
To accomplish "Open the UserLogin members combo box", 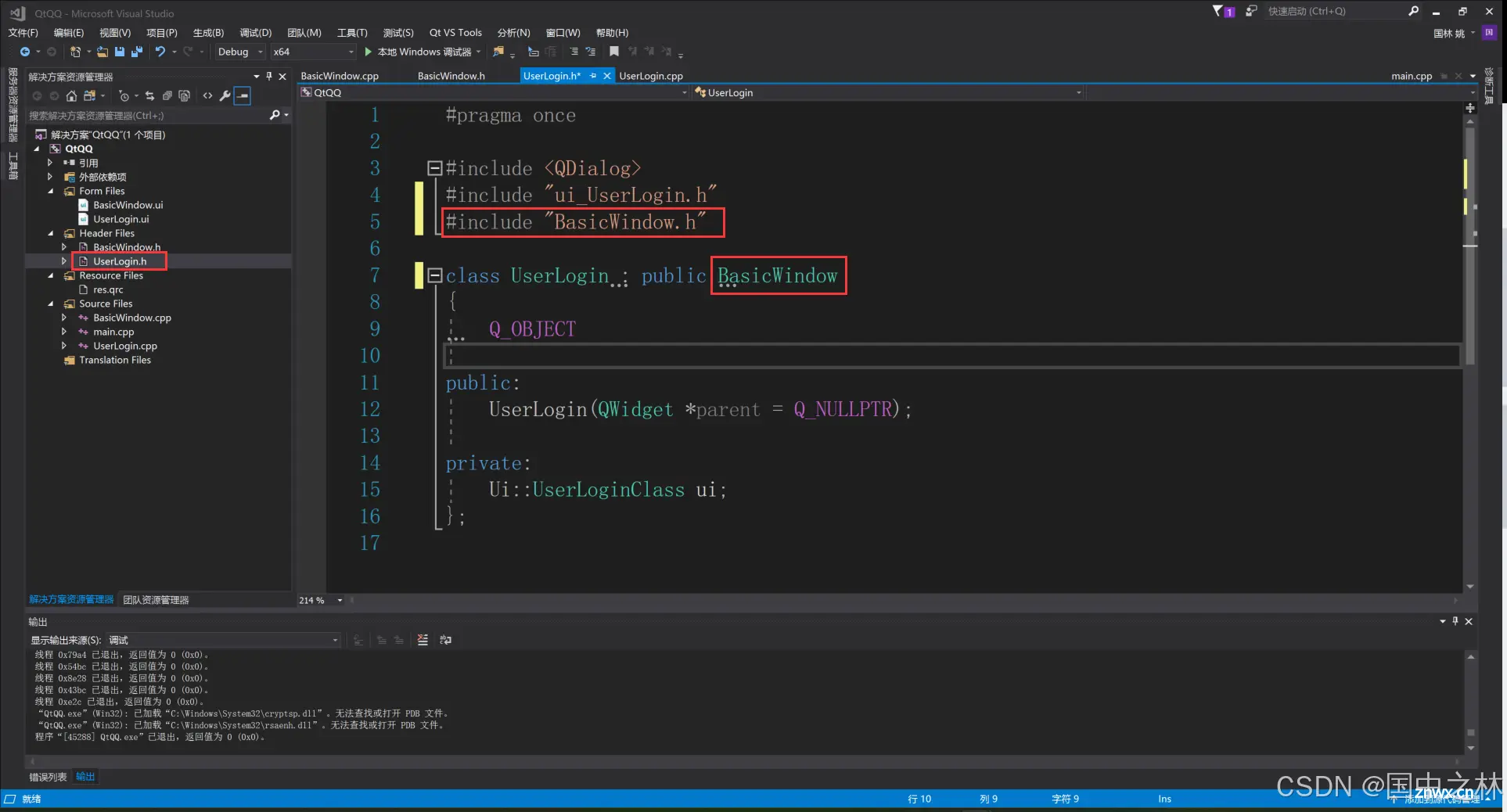I will (888, 92).
